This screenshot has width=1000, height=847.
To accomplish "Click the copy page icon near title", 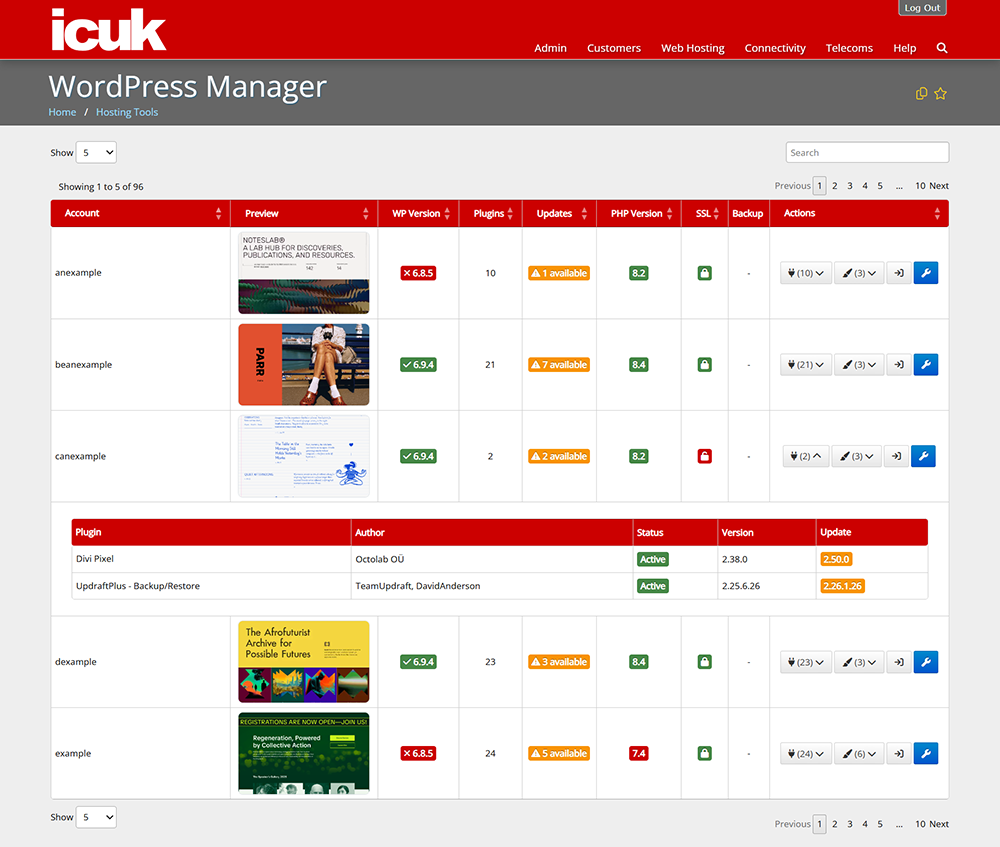I will click(921, 94).
